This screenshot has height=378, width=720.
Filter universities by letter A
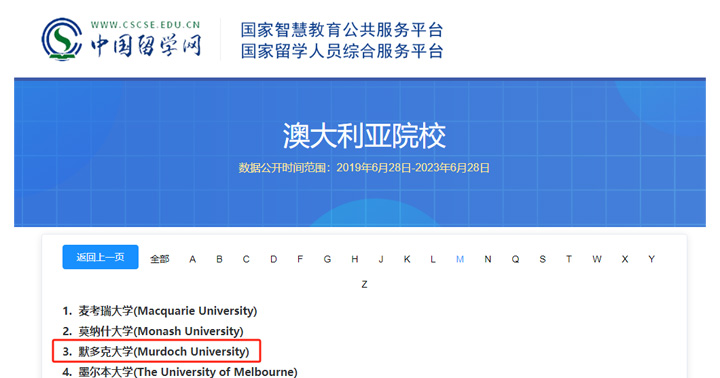click(192, 259)
